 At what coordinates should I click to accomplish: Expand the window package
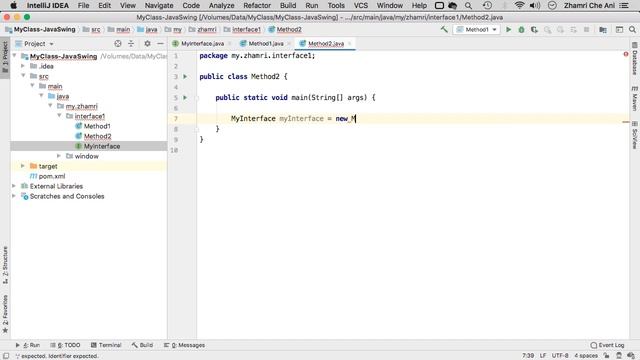click(59, 156)
